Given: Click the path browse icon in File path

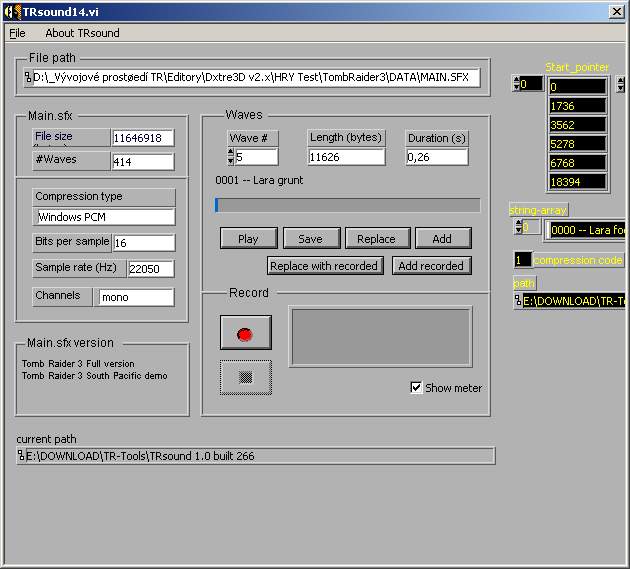Looking at the screenshot, I should [28, 77].
